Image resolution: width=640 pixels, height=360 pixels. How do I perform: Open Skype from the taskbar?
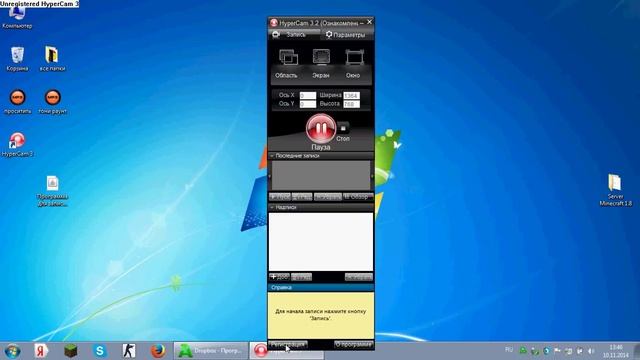(100, 351)
